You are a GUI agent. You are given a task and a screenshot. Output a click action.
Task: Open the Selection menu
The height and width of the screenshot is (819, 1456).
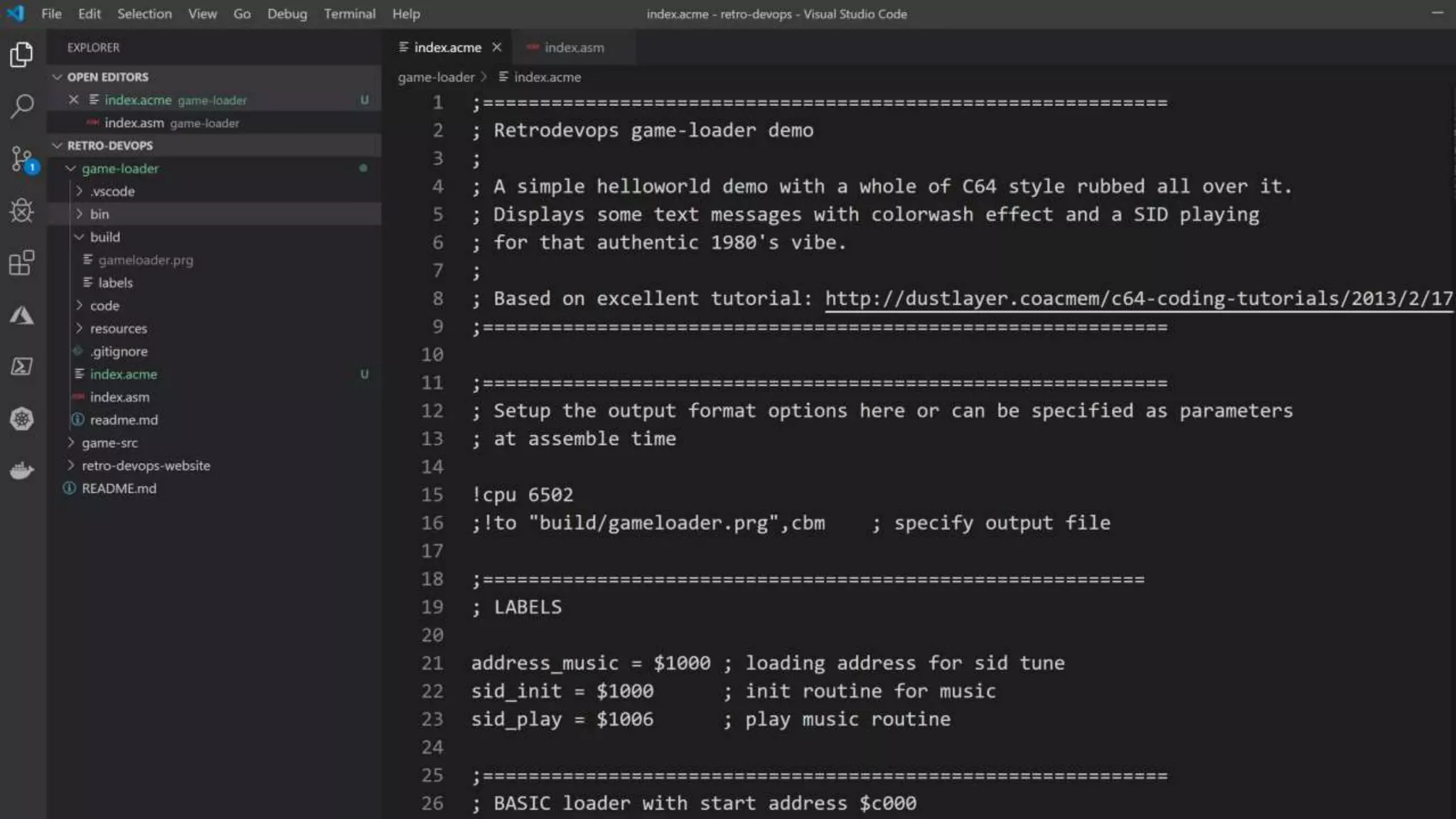point(144,14)
